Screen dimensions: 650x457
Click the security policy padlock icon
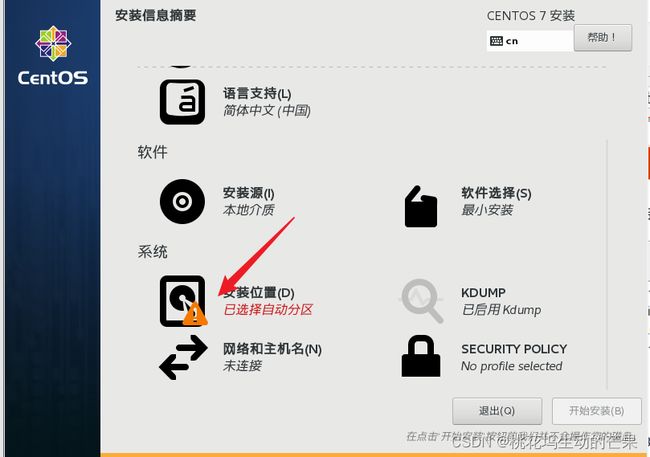(421, 356)
